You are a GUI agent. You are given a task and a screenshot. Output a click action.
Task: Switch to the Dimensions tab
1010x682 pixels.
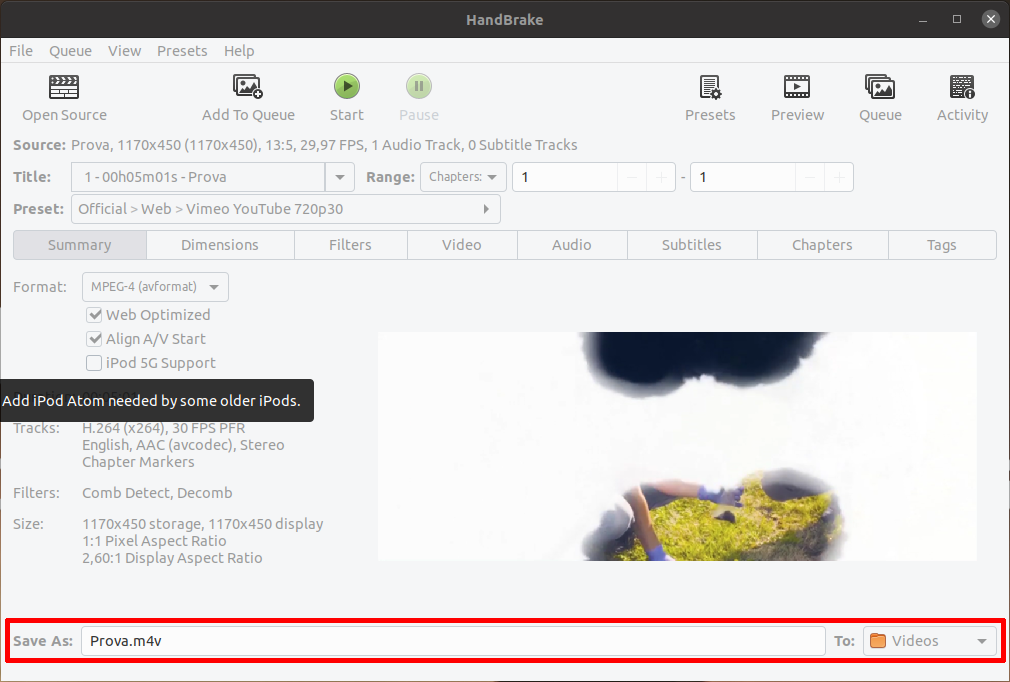pyautogui.click(x=220, y=245)
